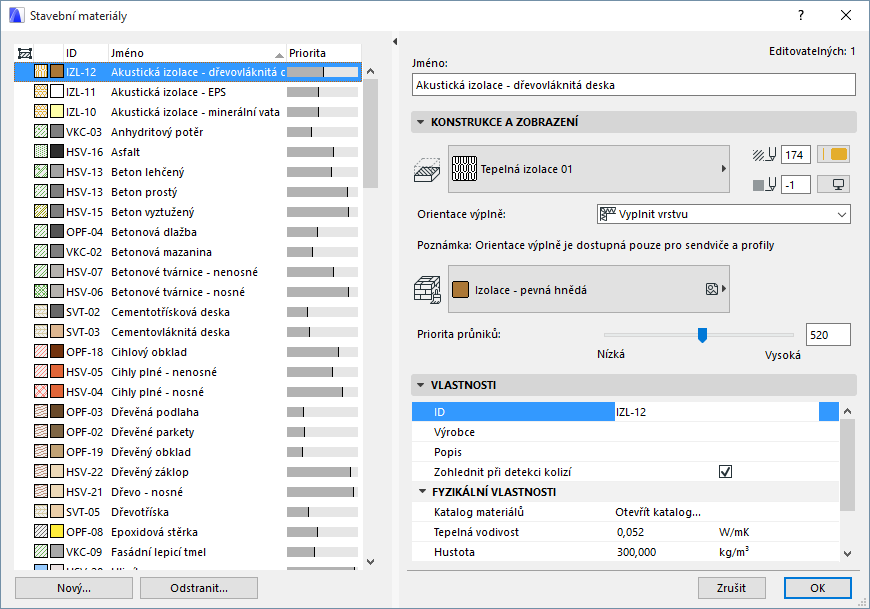Image resolution: width=870 pixels, height=609 pixels.
Task: Toggle the Zohlednit při detekci kolizí checkbox
Action: 725,471
